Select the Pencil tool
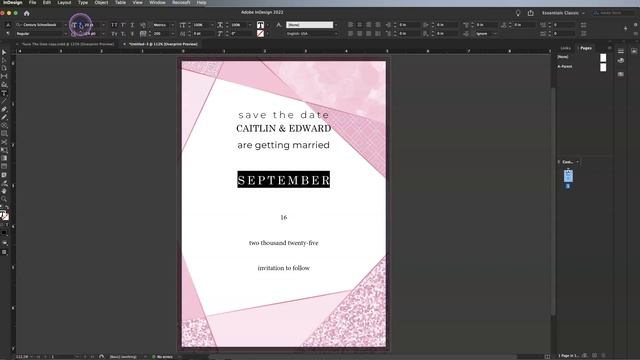The width and height of the screenshot is (640, 360). (x=4, y=118)
